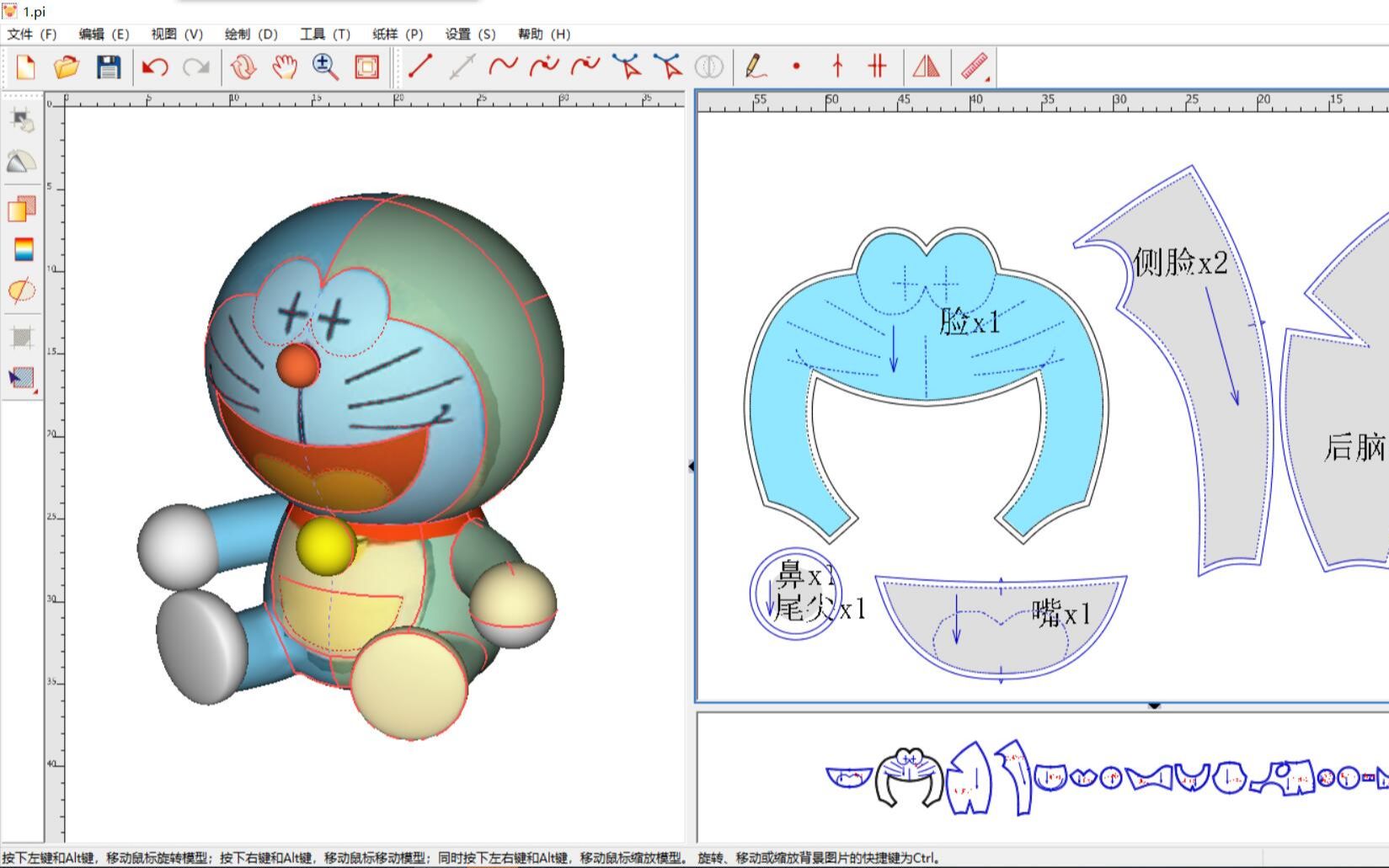Select the tall side-face thumbnail in strip
This screenshot has height=868, width=1389.
pos(1017,777)
